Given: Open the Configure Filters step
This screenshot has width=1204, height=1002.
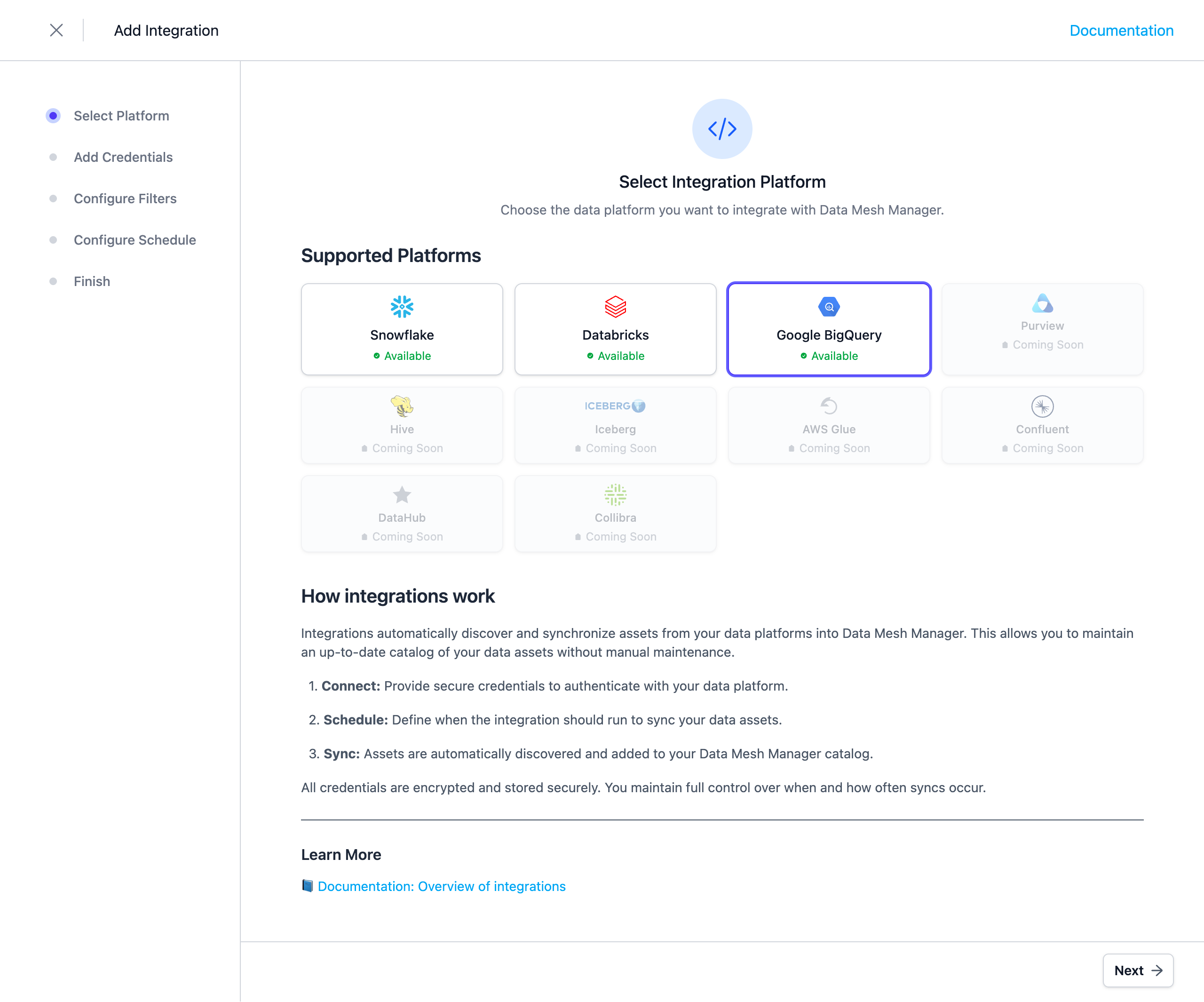Looking at the screenshot, I should coord(53,199).
